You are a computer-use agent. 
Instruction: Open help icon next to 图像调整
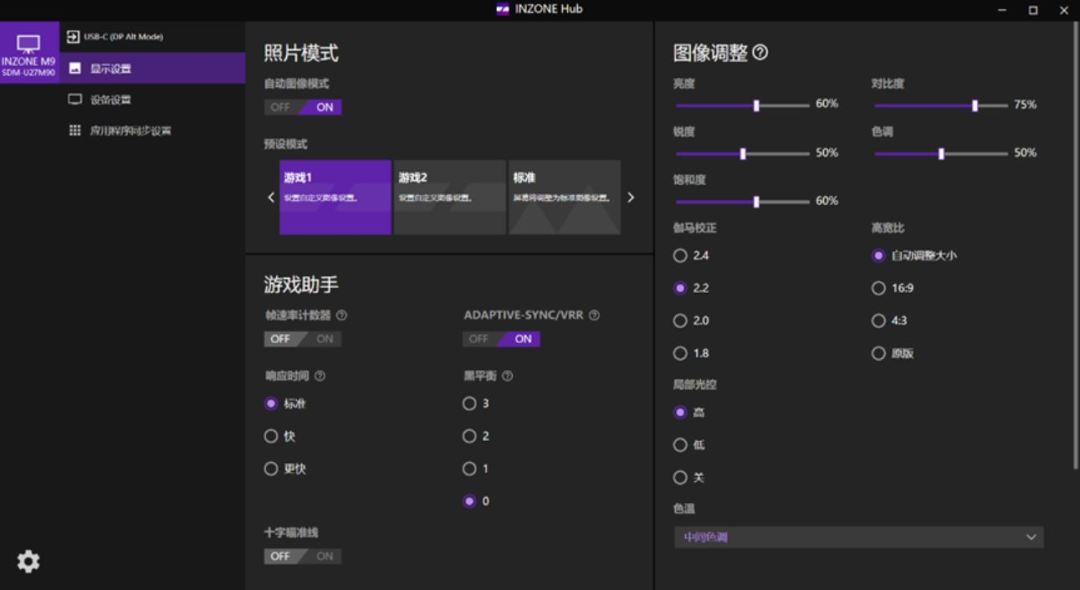pos(760,52)
